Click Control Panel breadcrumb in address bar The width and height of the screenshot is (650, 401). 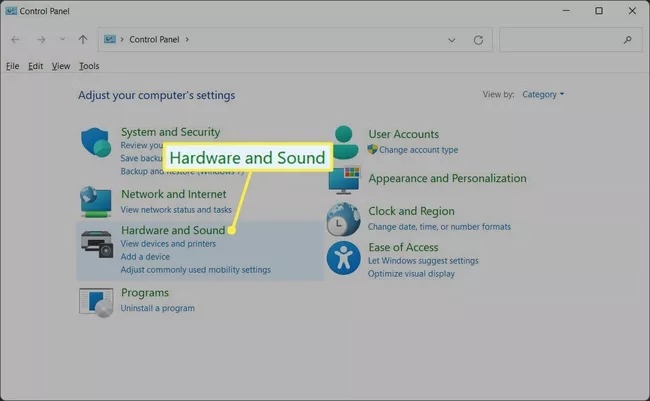[154, 39]
